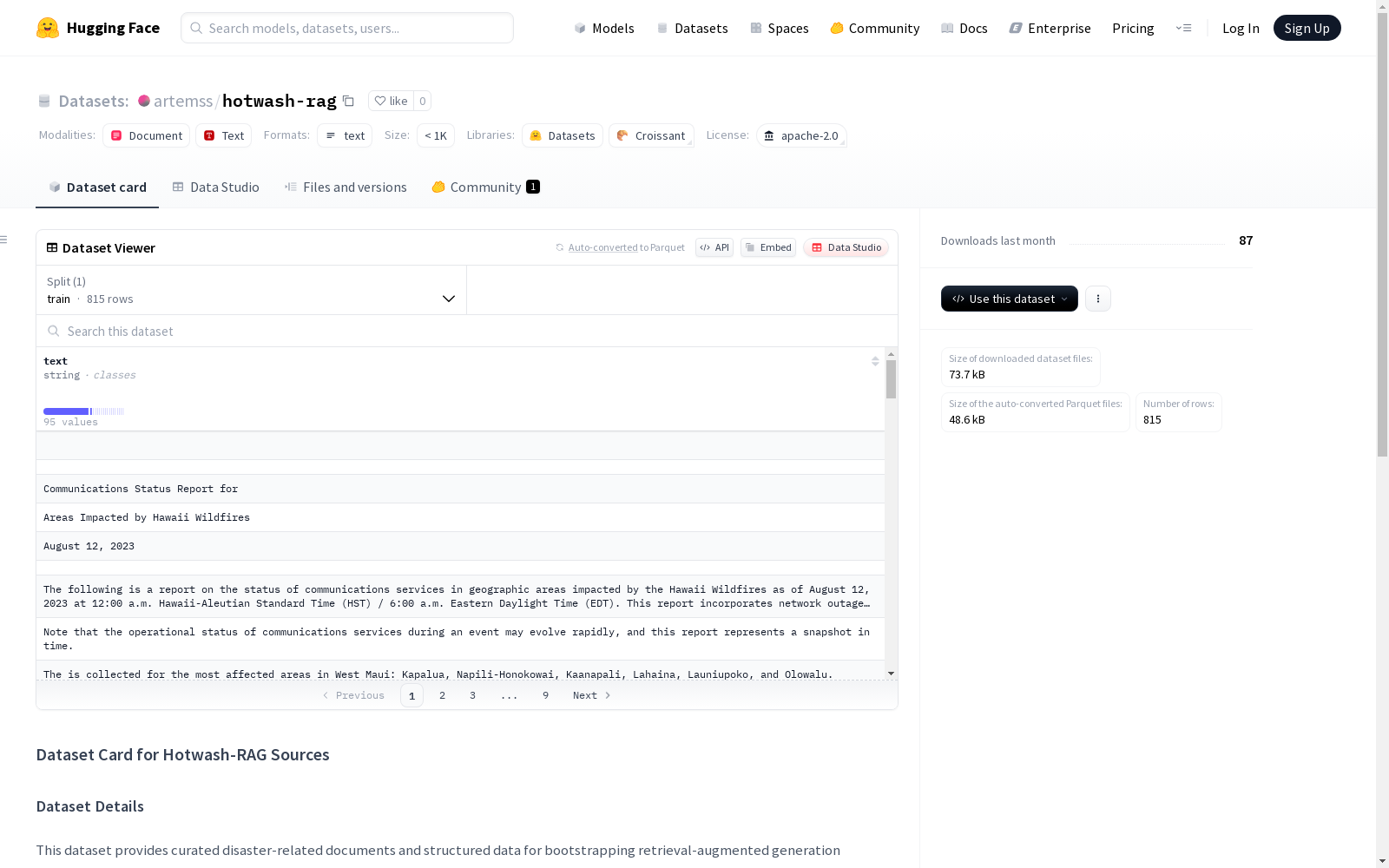Viewport: 1389px width, 868px height.
Task: Select the row 'August 12, 2023'
Action: pos(460,546)
